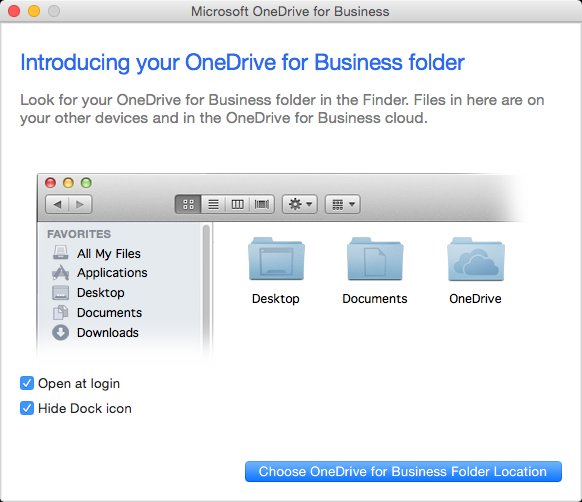Switch to column view in Finder toolbar
Screen dimensions: 582x502
coord(237,204)
